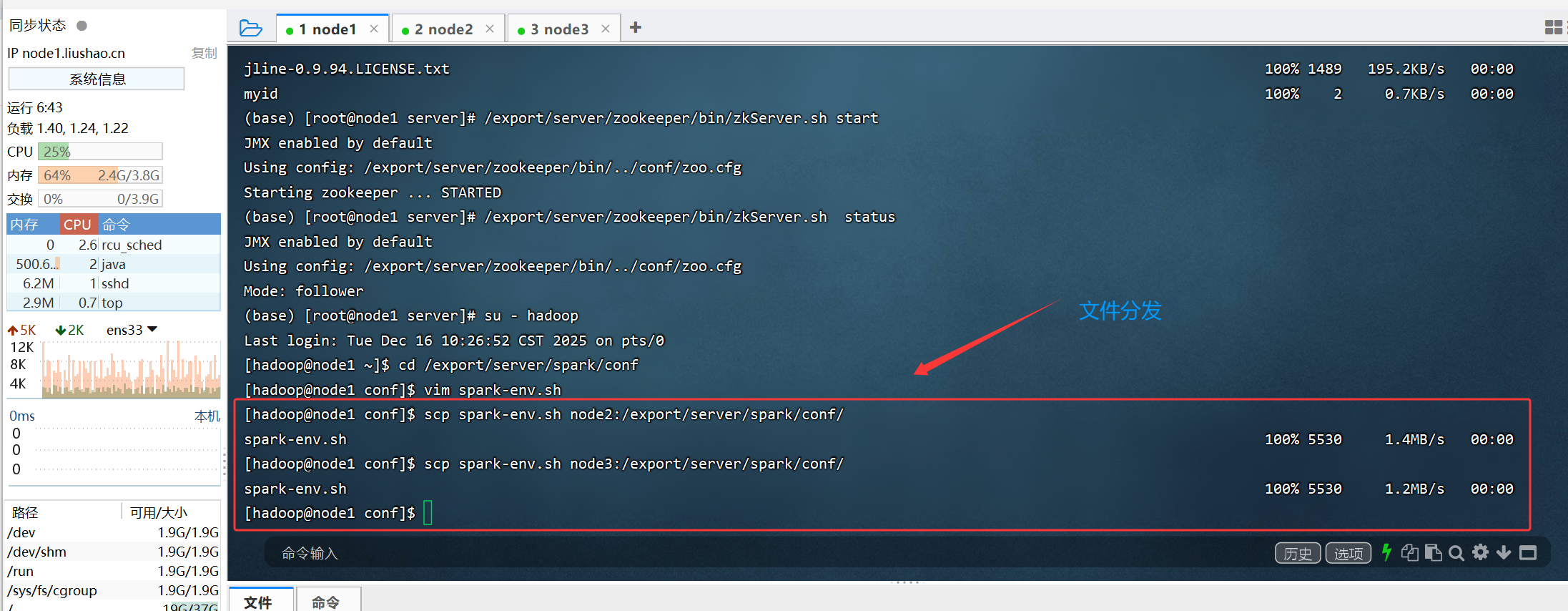Select the /dev disk row
The width and height of the screenshot is (1568, 611).
[114, 532]
